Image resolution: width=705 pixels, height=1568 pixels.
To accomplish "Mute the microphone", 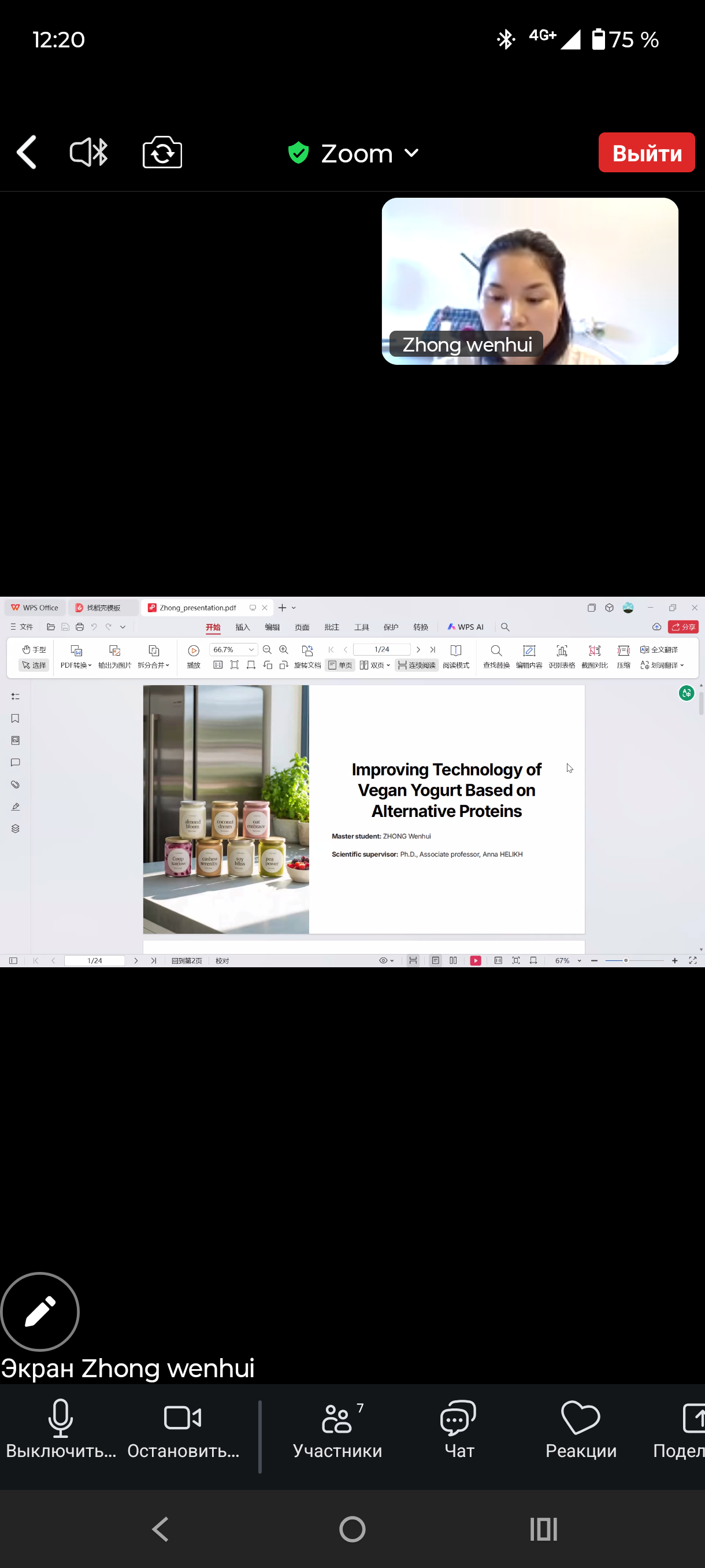I will pos(61,1430).
